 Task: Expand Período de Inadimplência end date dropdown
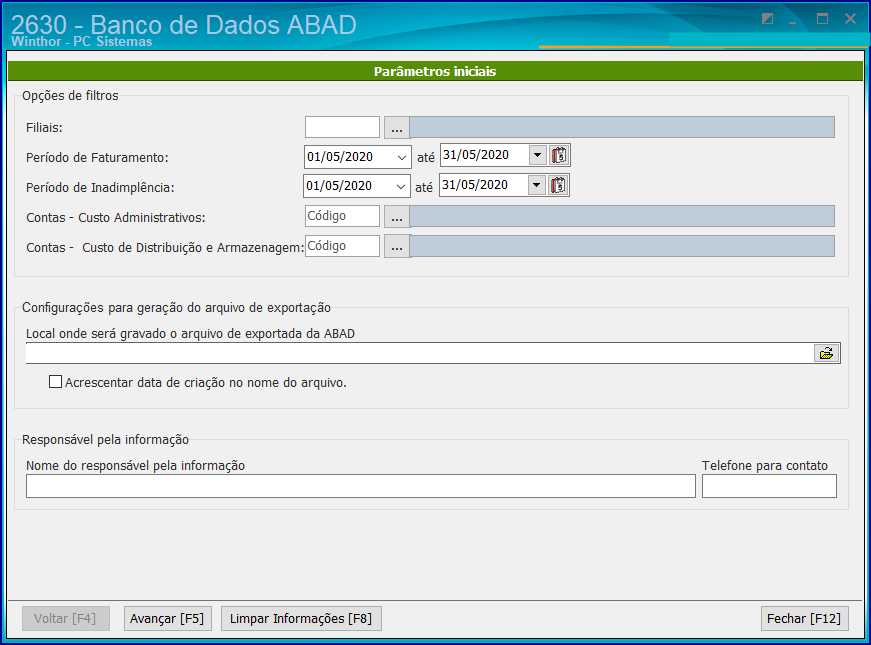click(x=536, y=185)
